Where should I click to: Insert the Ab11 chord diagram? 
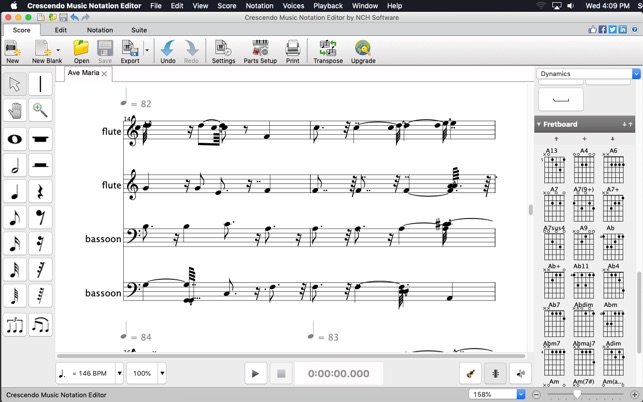tap(584, 281)
